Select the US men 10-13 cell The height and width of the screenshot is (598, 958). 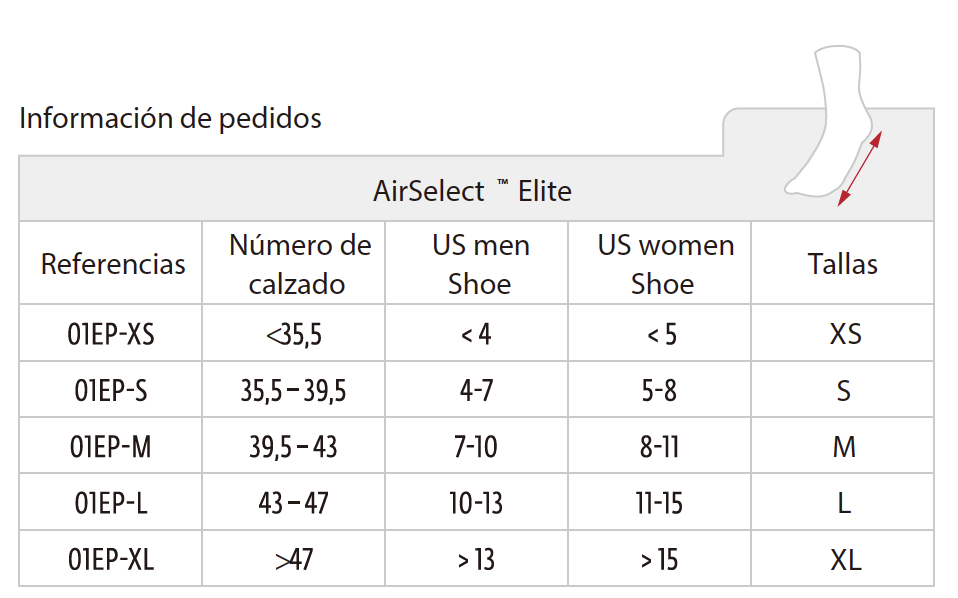(476, 503)
